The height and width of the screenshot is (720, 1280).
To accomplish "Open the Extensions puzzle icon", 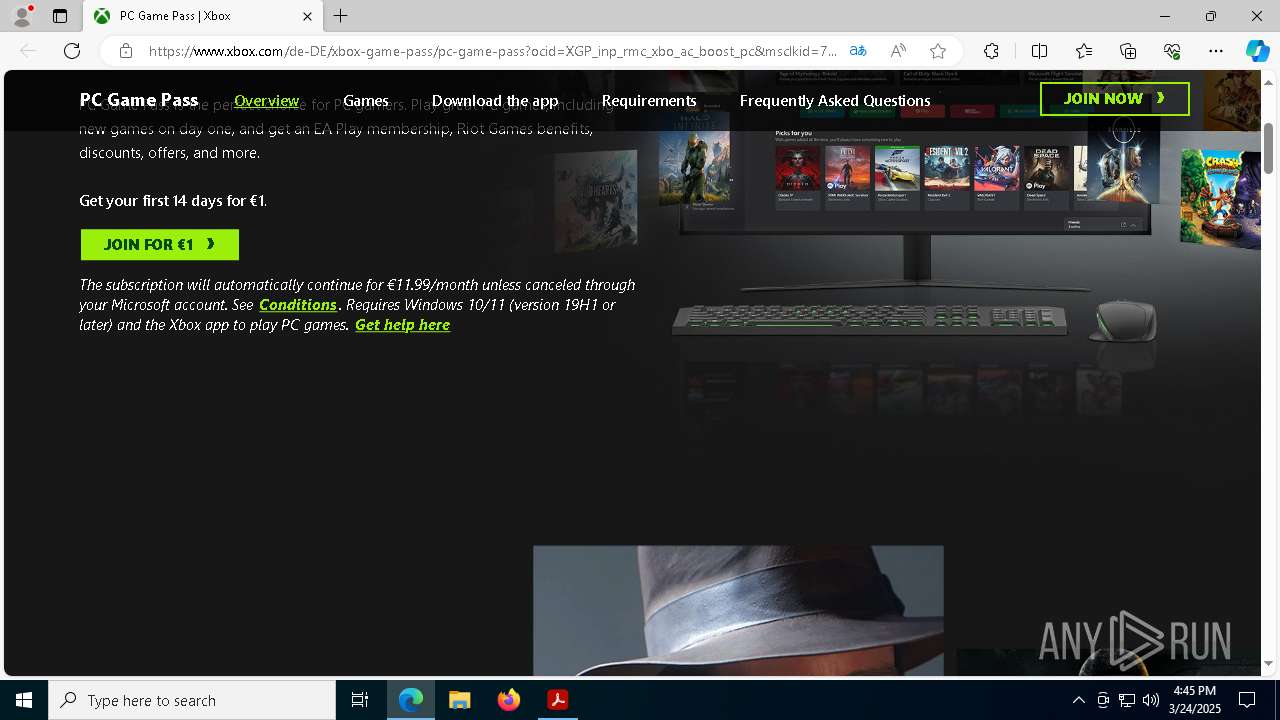I will (991, 51).
